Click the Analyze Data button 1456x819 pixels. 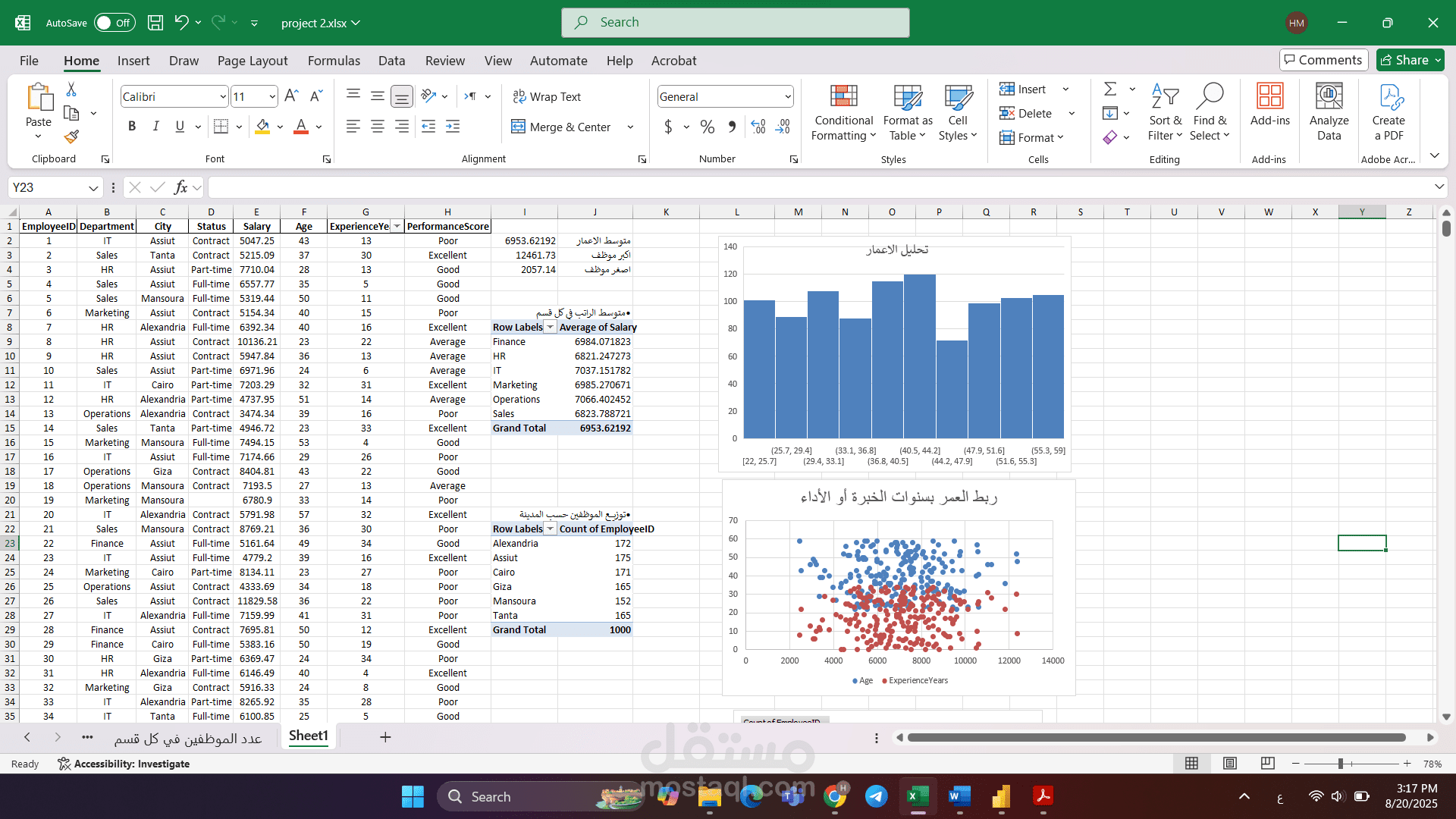pyautogui.click(x=1329, y=112)
